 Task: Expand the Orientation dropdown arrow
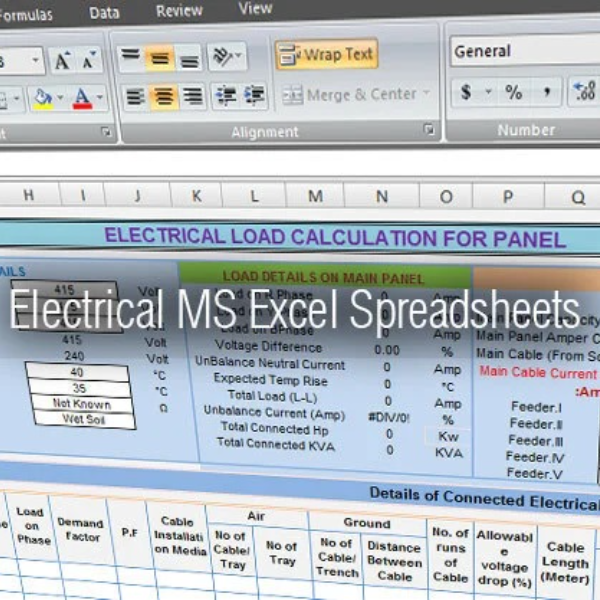click(x=238, y=56)
